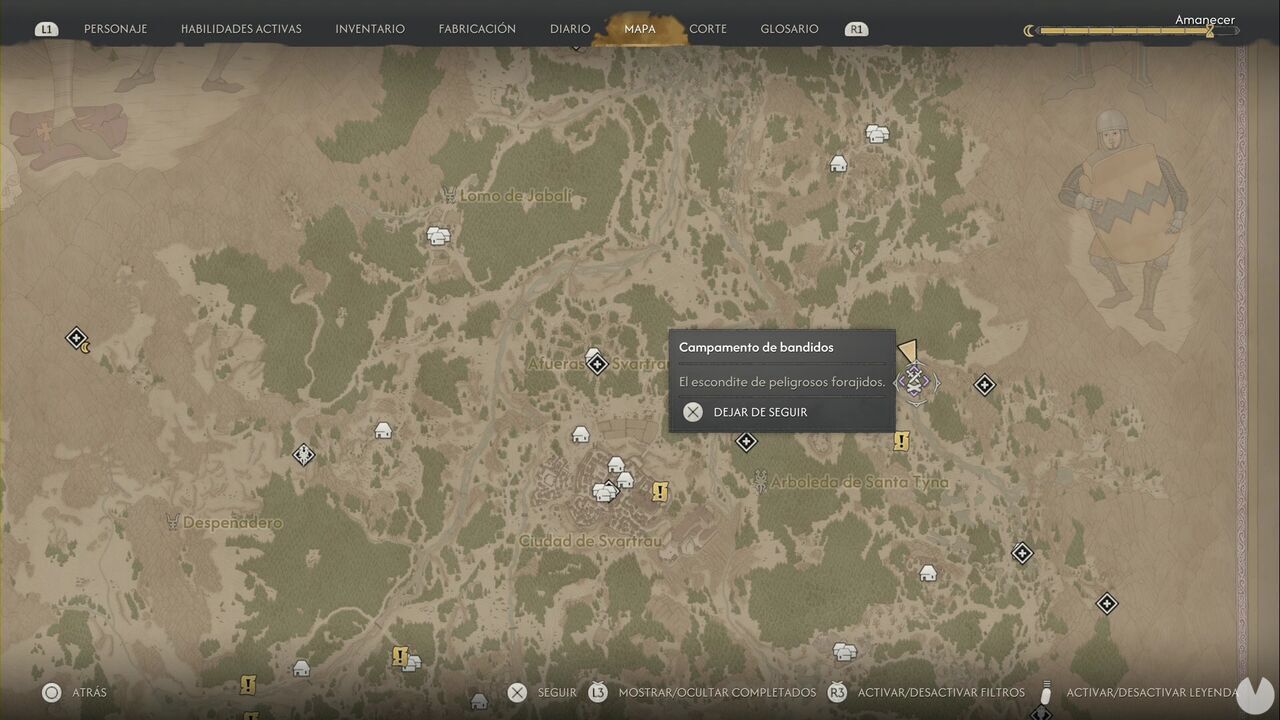Select the Arboleda de Santa Tyna skull icon
This screenshot has width=1280, height=720.
coord(760,481)
